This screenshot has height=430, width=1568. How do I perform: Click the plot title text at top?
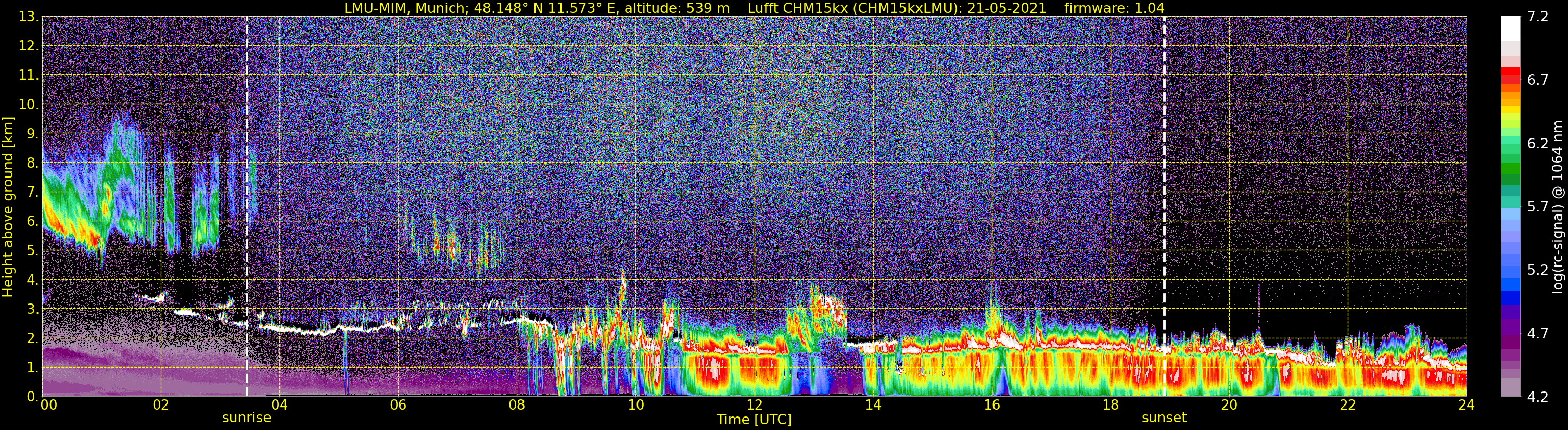click(754, 8)
